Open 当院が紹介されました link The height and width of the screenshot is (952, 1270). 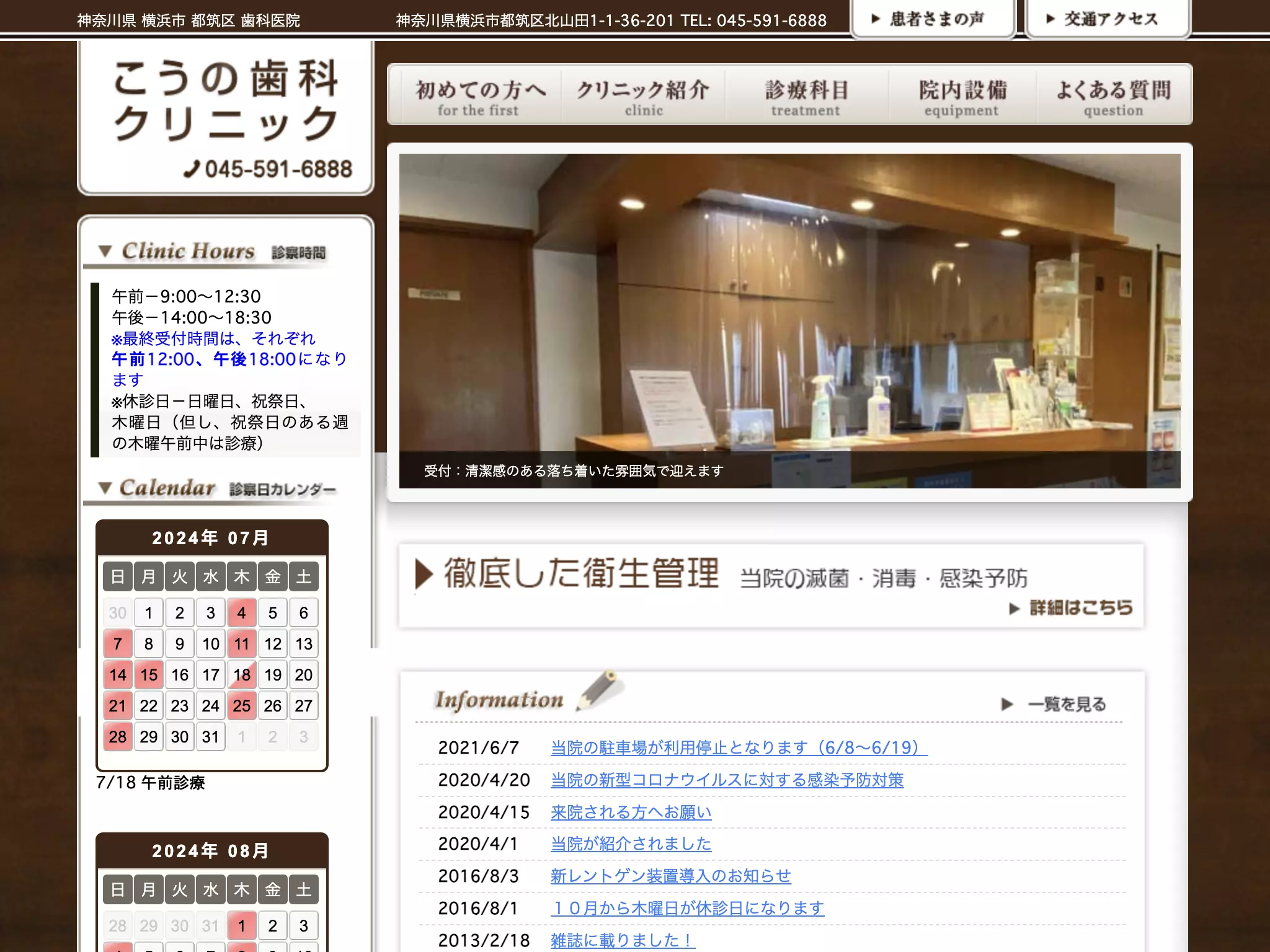(631, 844)
